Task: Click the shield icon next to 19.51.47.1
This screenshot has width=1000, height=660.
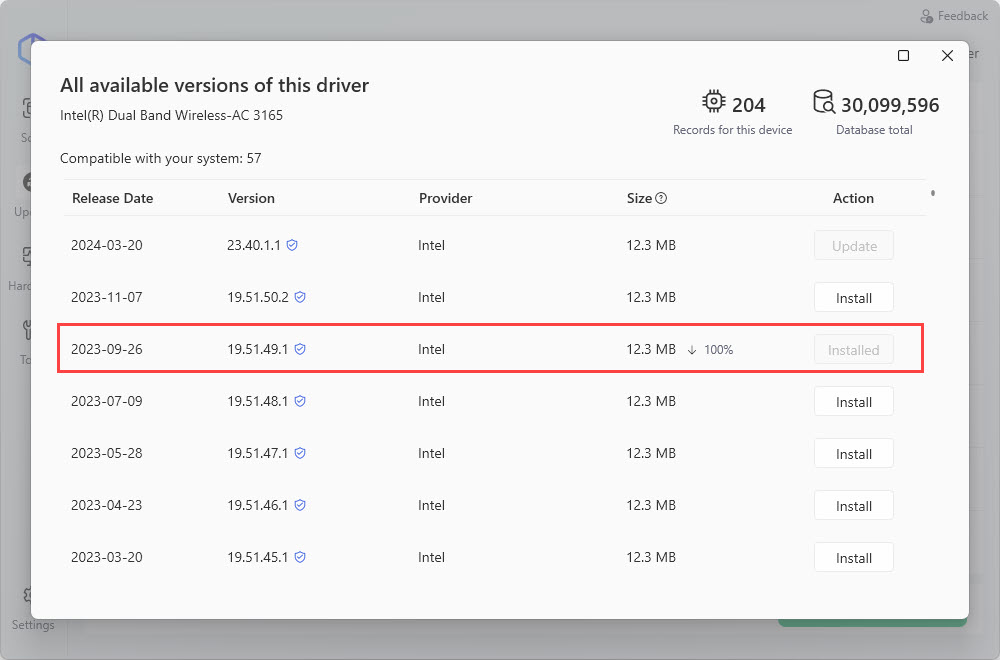Action: point(299,453)
